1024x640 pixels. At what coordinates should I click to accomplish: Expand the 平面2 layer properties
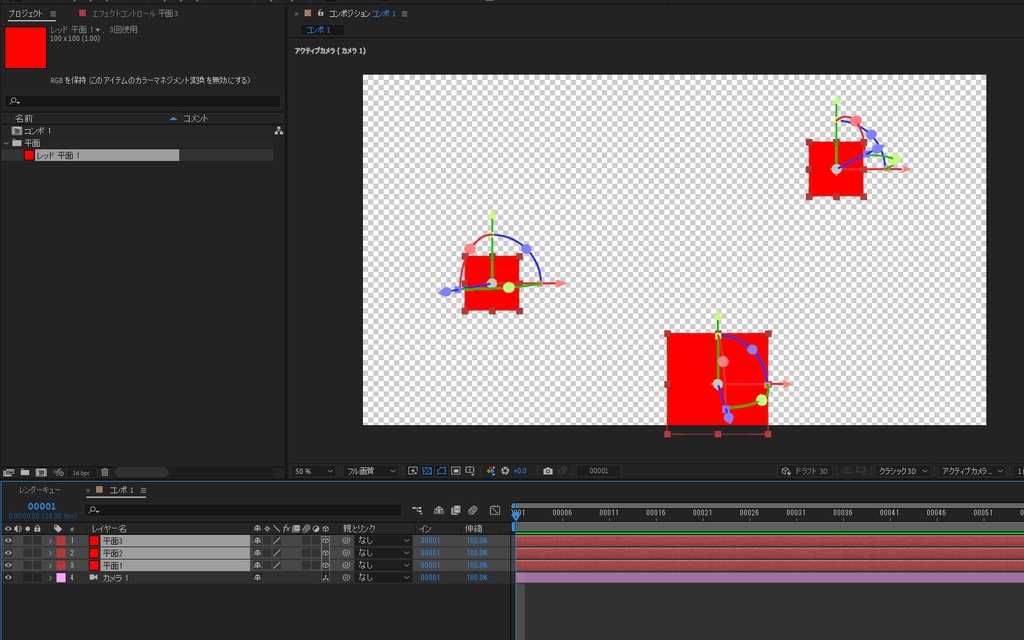50,553
